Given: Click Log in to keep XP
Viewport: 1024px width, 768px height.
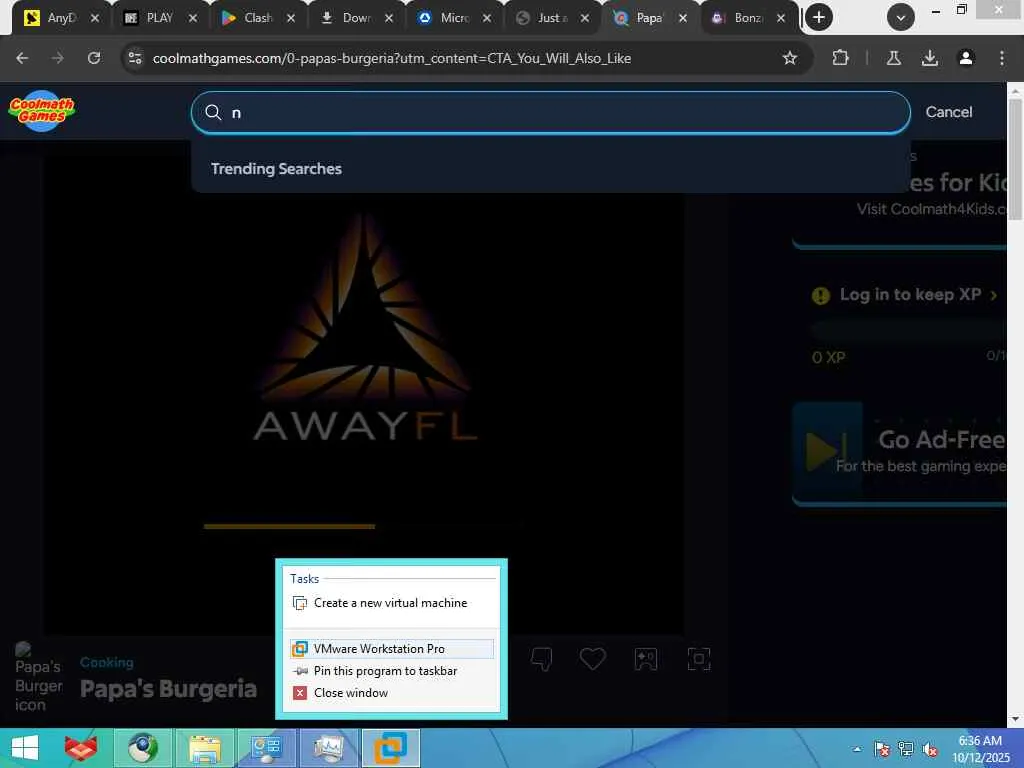Looking at the screenshot, I should click(910, 295).
